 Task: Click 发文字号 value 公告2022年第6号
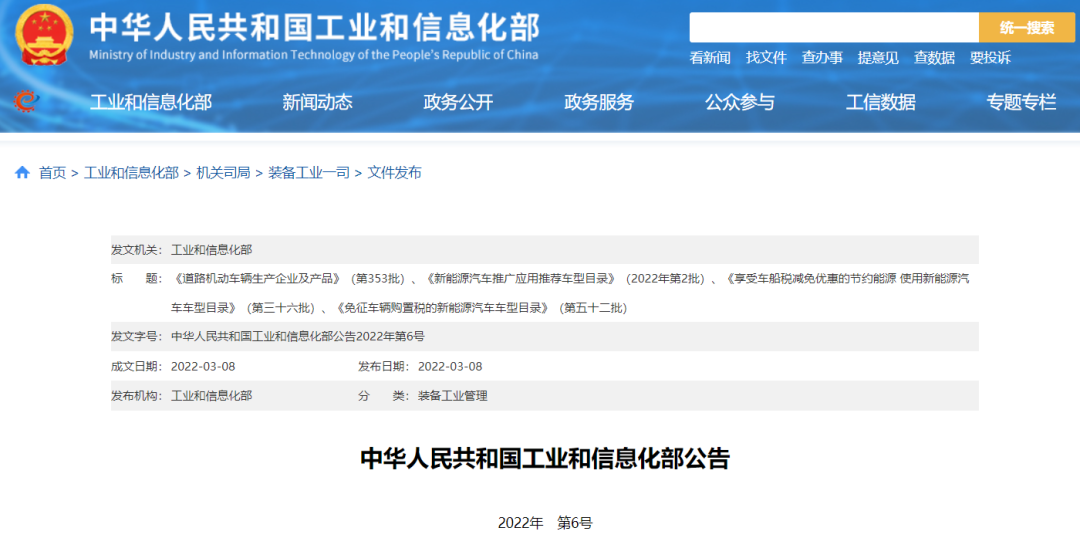(x=298, y=337)
